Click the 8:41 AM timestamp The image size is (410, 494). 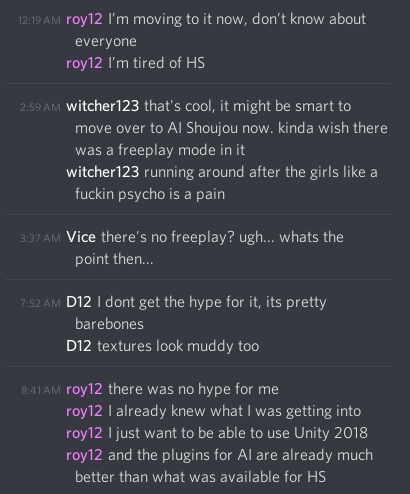(x=41, y=390)
